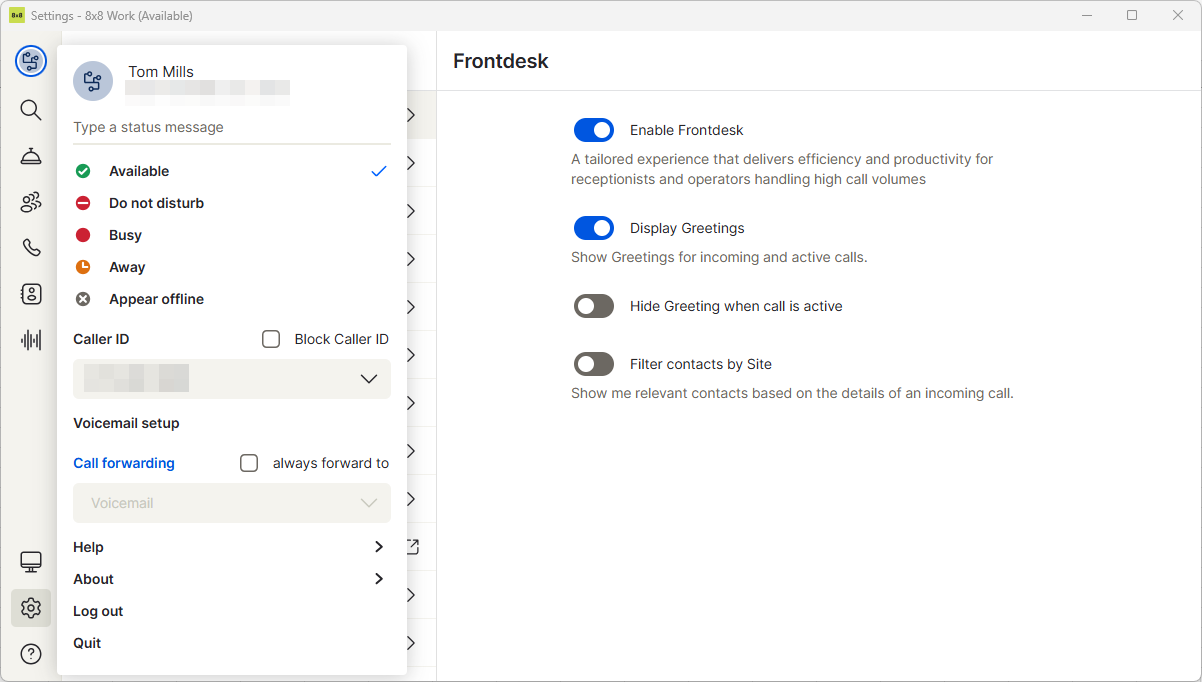Click the Type a status message field
The image size is (1202, 682).
click(x=232, y=128)
